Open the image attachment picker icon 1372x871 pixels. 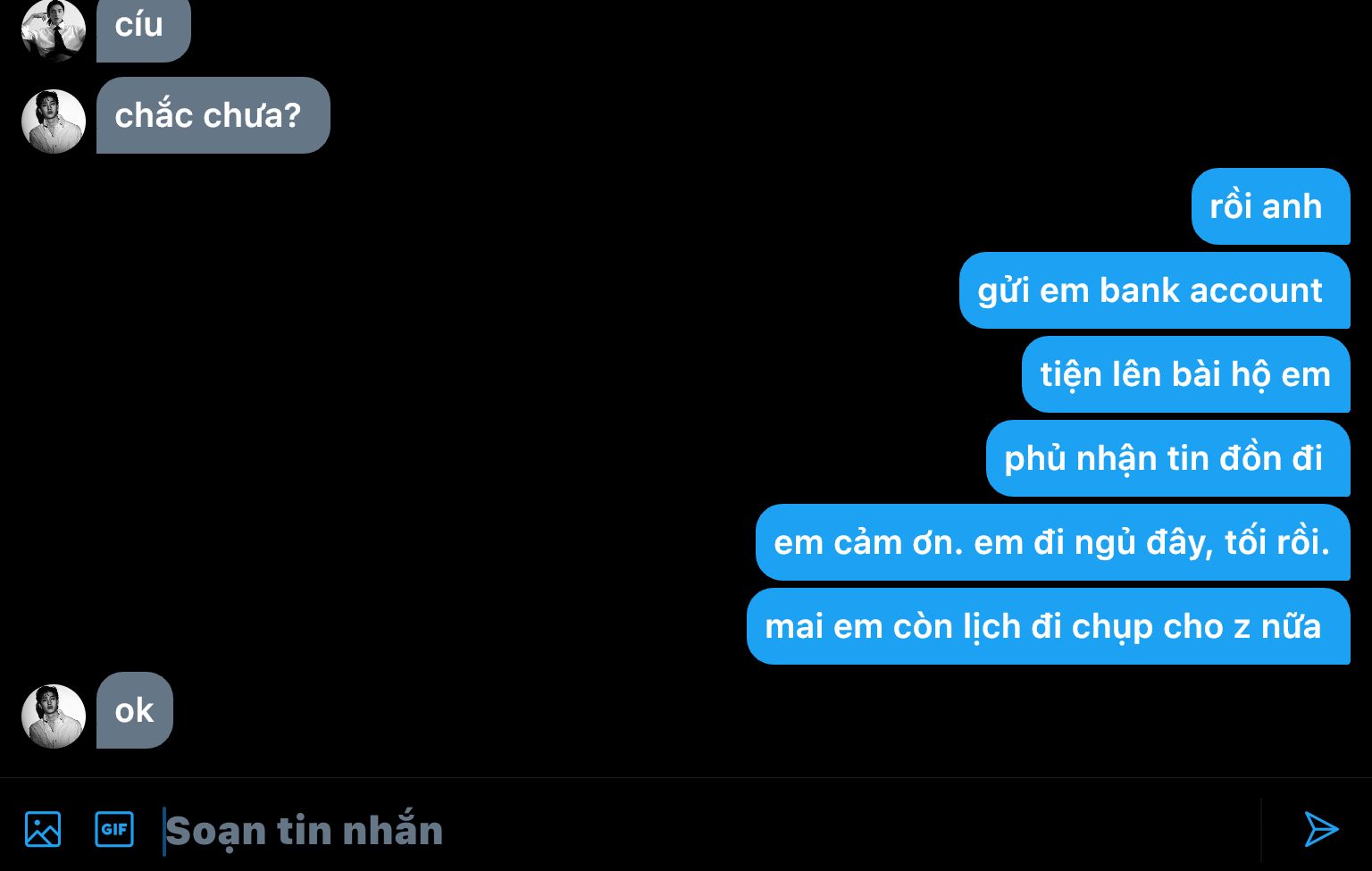[43, 829]
